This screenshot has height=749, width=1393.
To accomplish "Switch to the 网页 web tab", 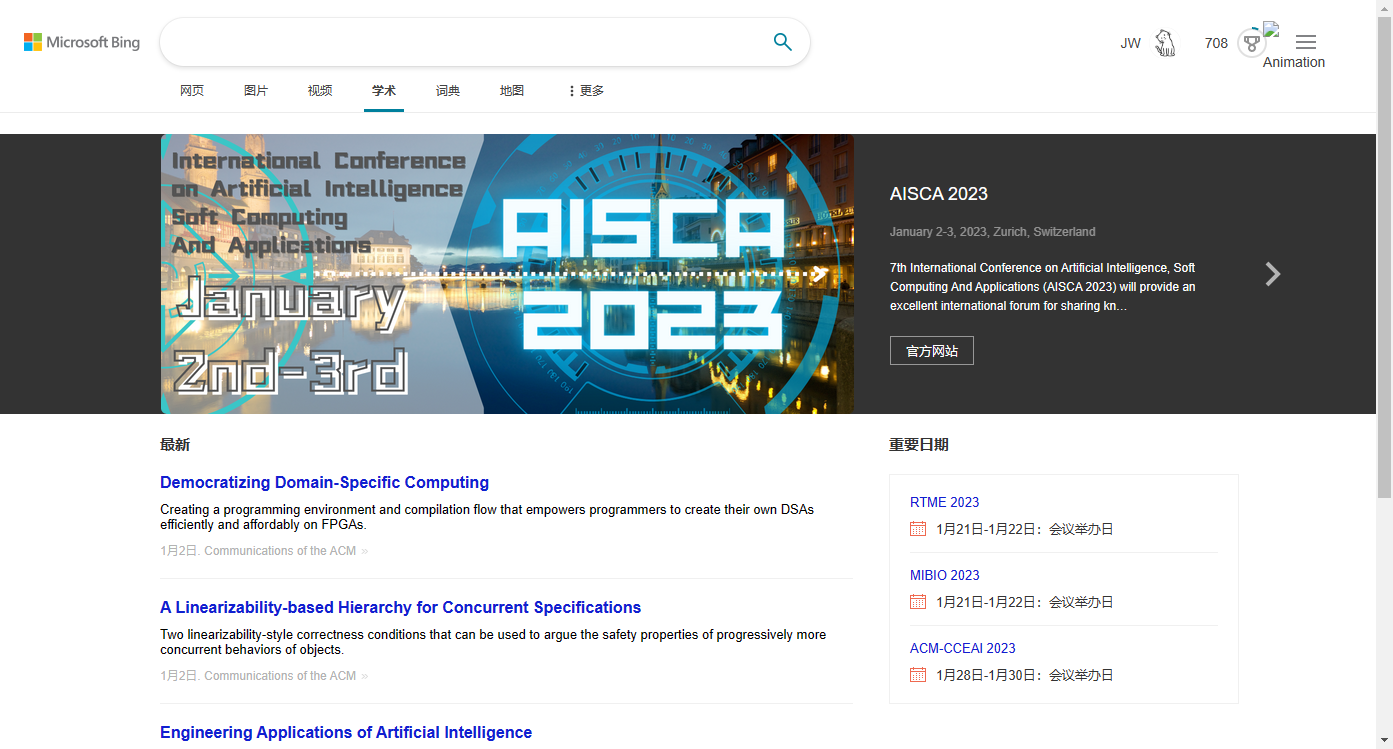I will pyautogui.click(x=192, y=91).
